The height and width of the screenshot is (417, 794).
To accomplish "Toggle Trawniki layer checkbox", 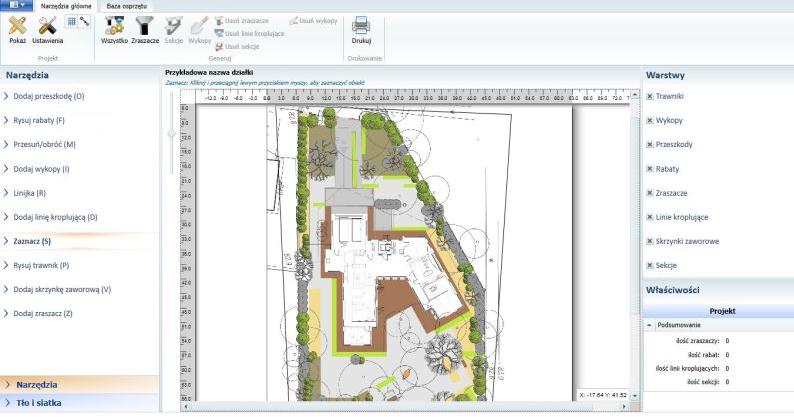I will tap(650, 96).
